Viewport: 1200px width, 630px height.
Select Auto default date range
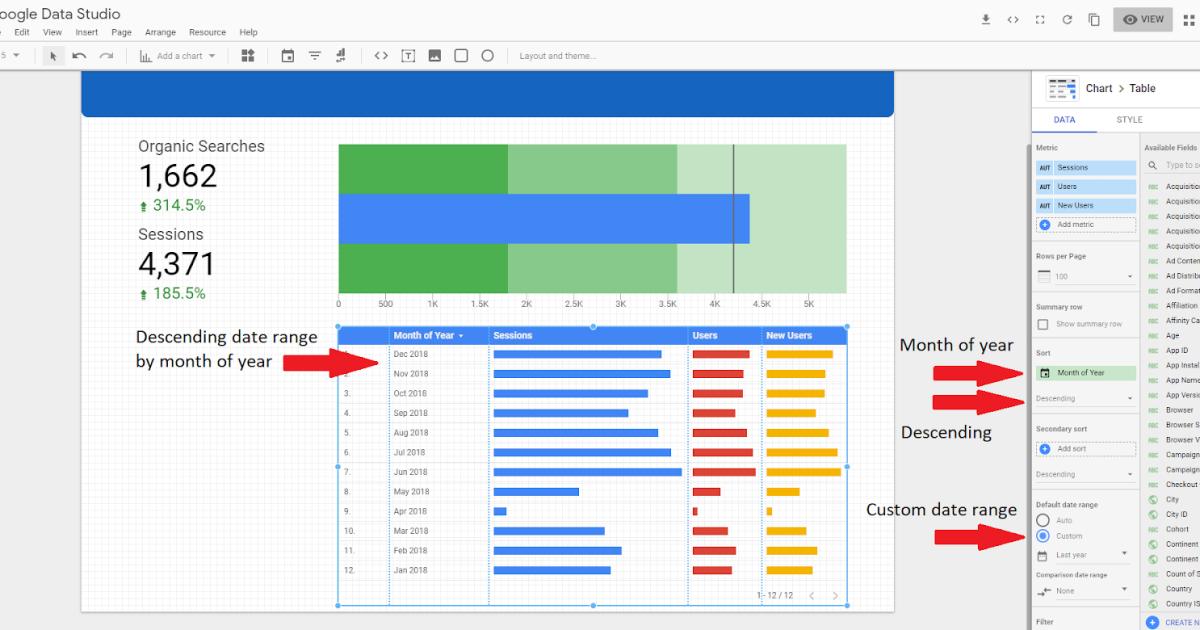(x=1043, y=520)
